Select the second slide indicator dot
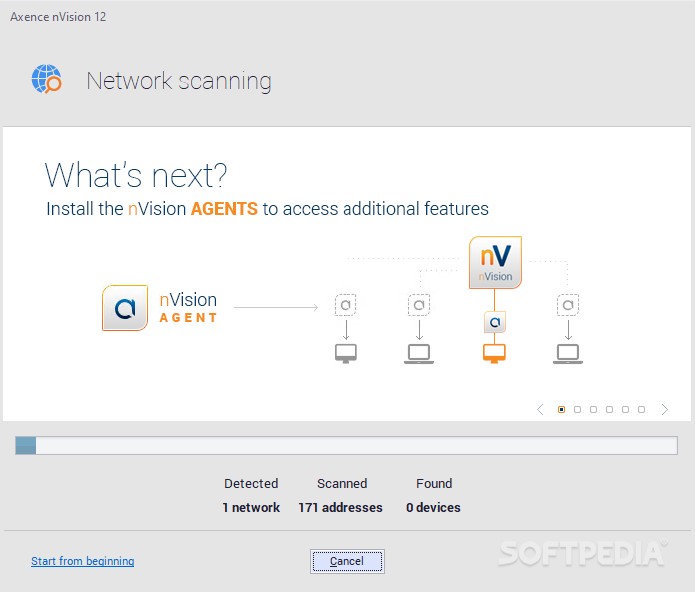Viewport: 695px width, 592px height. pos(577,409)
